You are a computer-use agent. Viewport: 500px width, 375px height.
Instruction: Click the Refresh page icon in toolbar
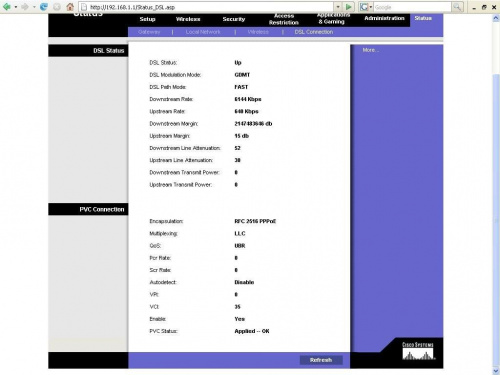(x=44, y=7)
